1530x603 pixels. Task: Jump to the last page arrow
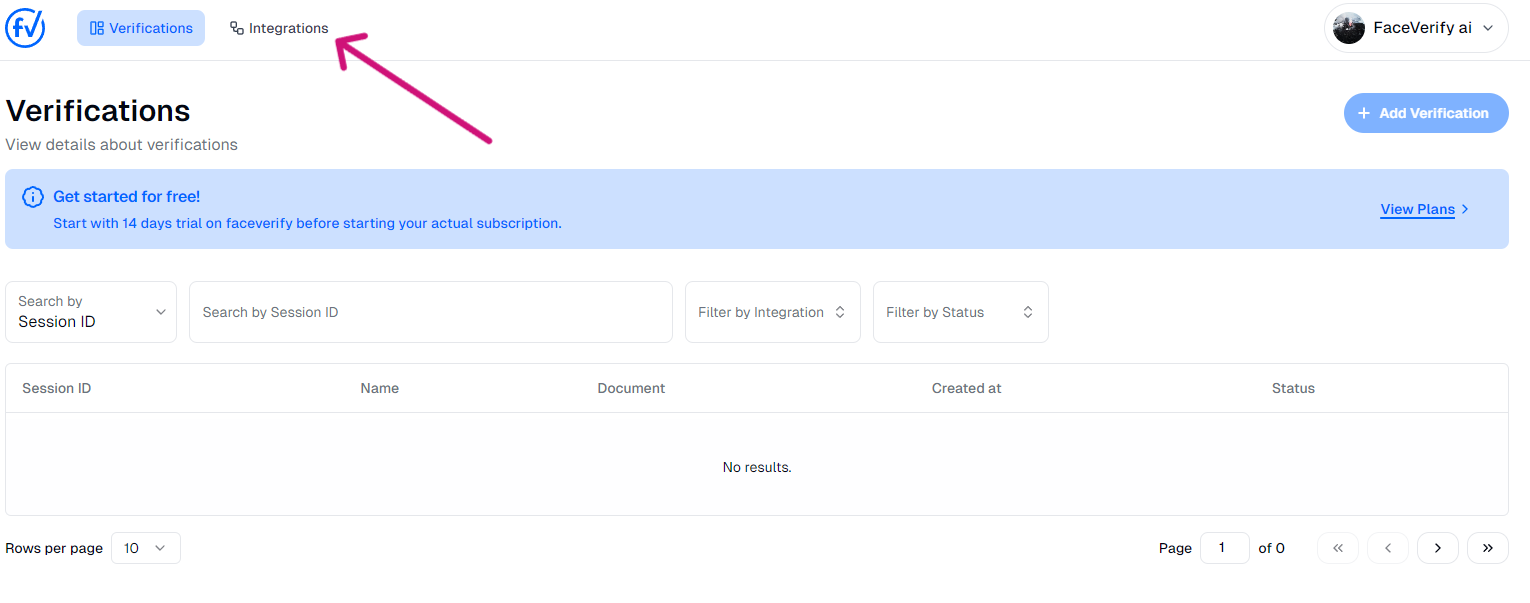tap(1487, 548)
